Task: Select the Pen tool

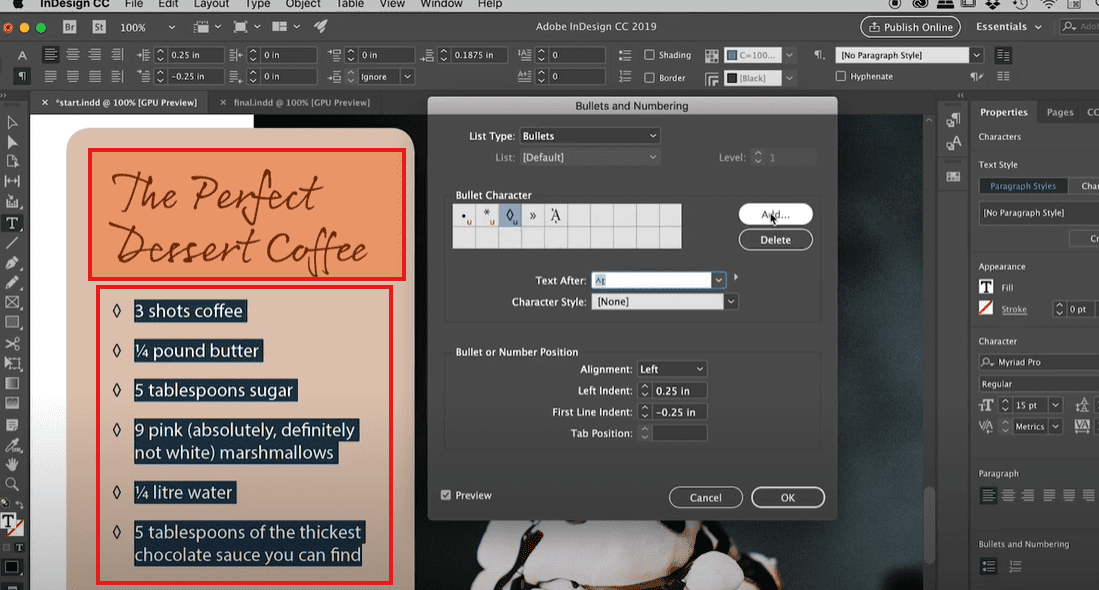Action: (13, 263)
